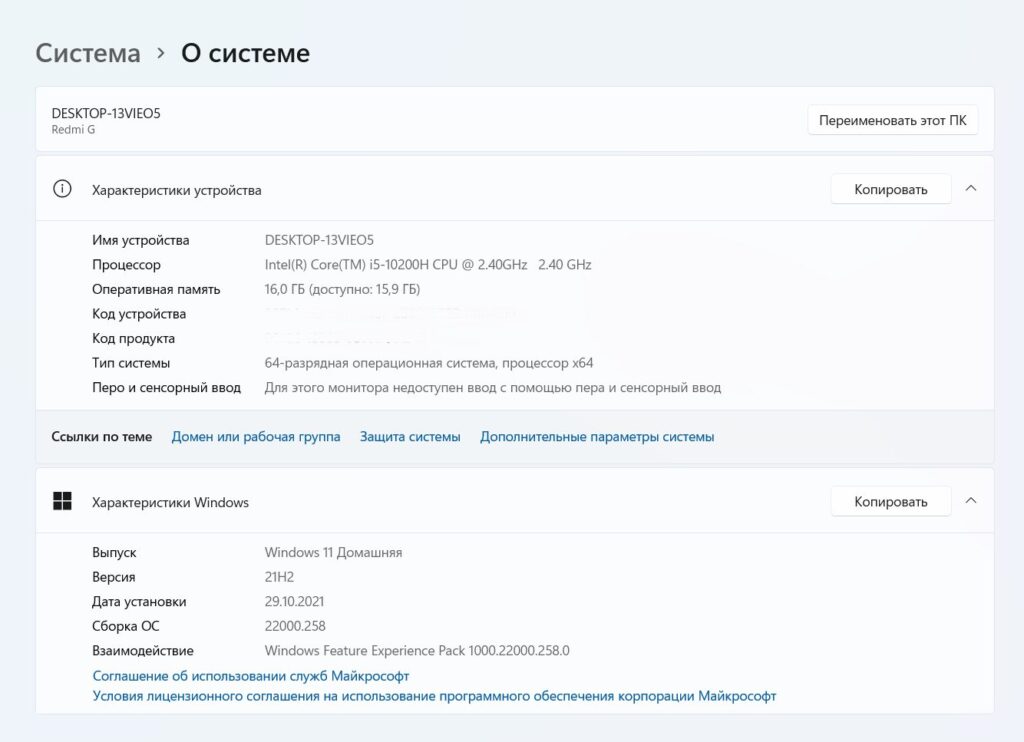Open Защита системы link
The image size is (1024, 742).
pyautogui.click(x=410, y=436)
